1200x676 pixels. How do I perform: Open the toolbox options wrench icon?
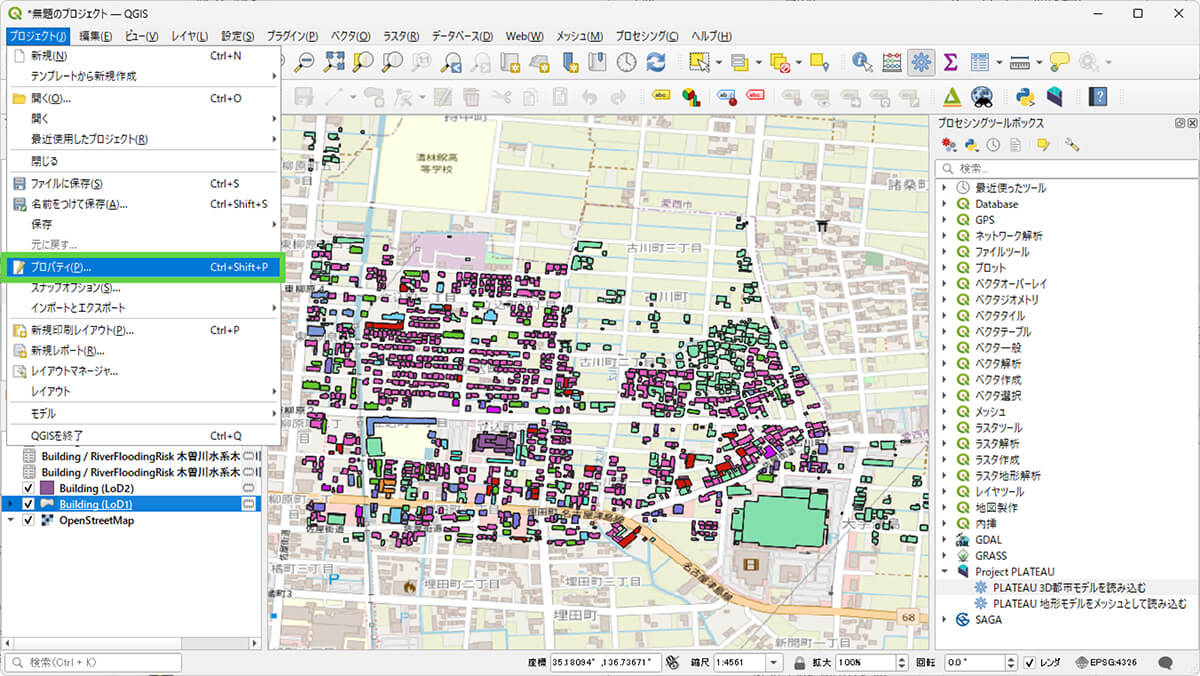(1072, 145)
